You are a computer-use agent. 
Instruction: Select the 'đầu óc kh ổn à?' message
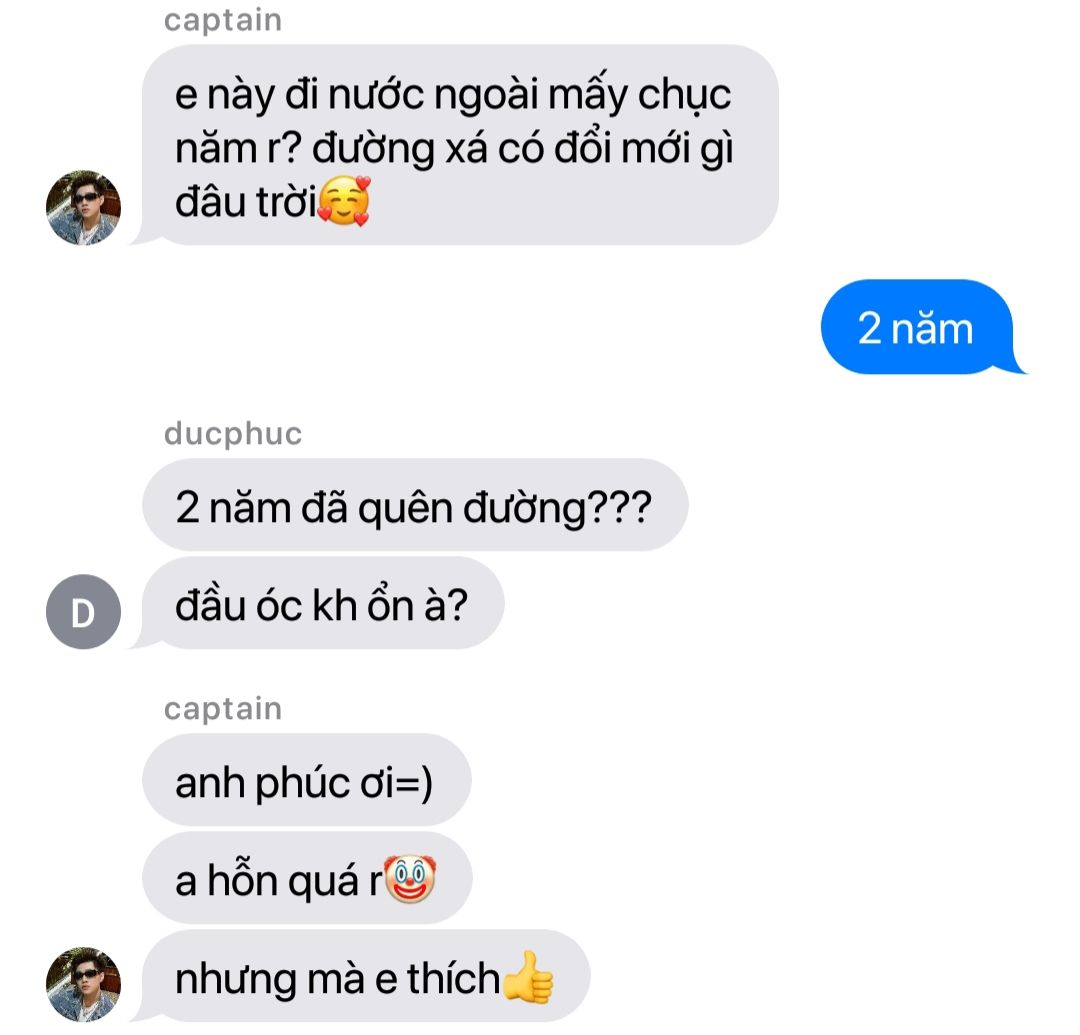tap(322, 603)
